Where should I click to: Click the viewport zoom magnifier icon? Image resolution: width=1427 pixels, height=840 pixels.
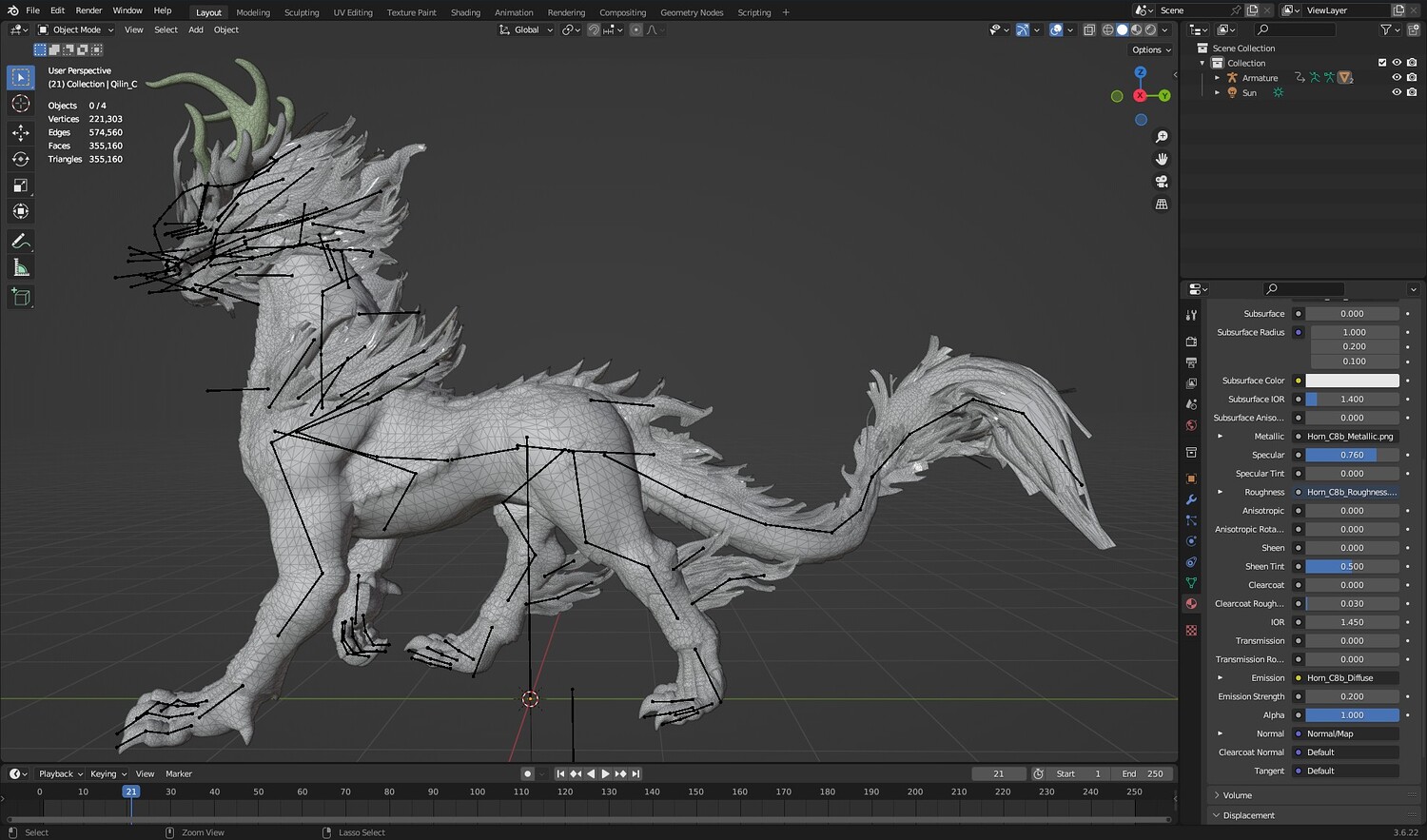pos(1162,137)
